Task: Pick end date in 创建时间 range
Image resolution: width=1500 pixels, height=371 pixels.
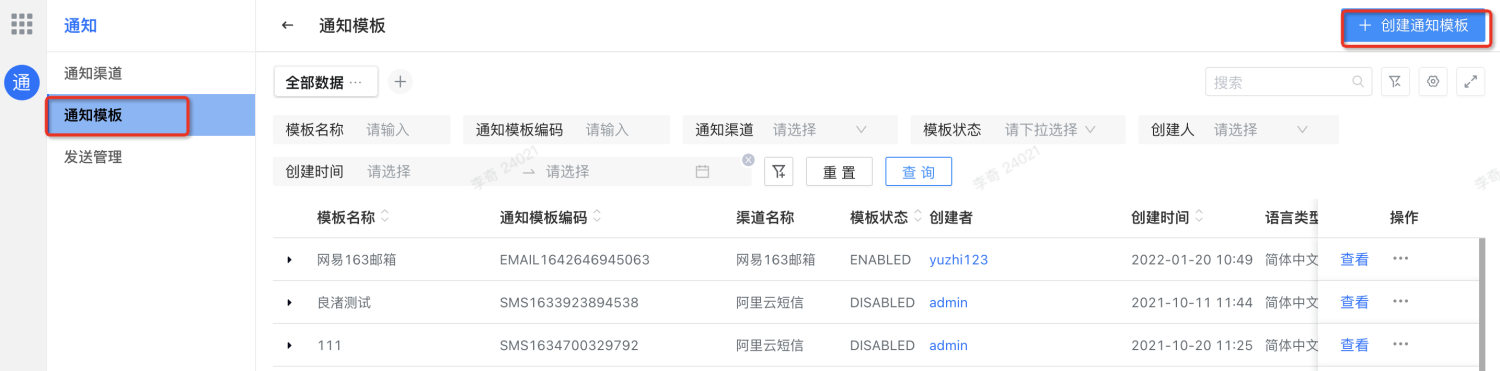Action: 615,172
